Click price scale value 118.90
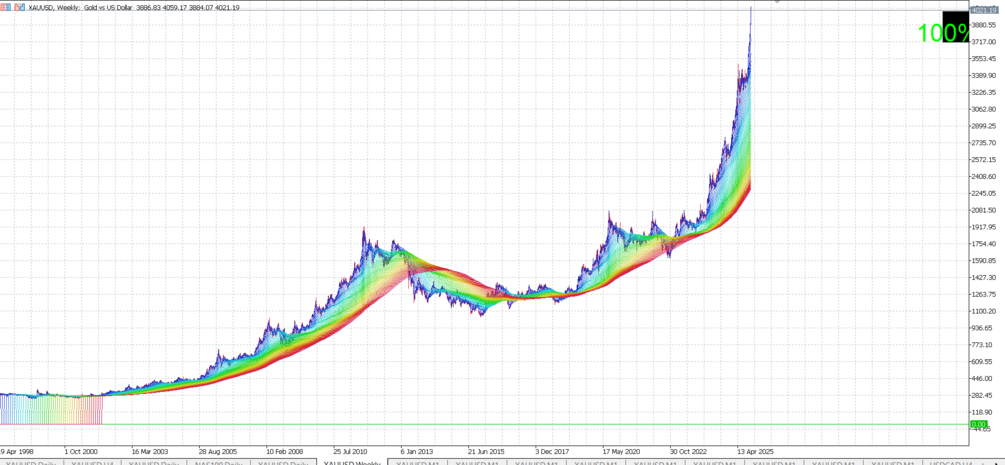This screenshot has height=465, width=1005. (983, 412)
